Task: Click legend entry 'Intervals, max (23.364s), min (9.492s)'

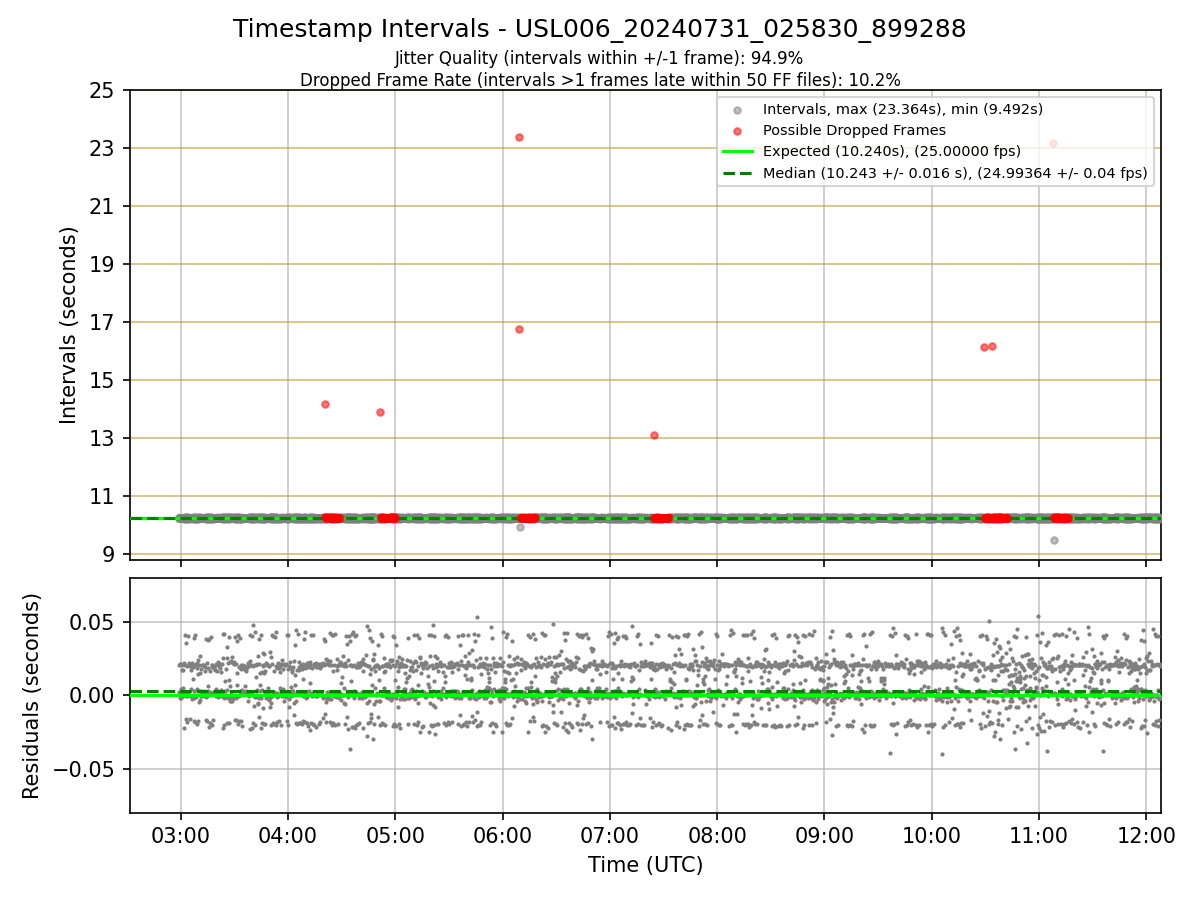Action: pyautogui.click(x=903, y=109)
